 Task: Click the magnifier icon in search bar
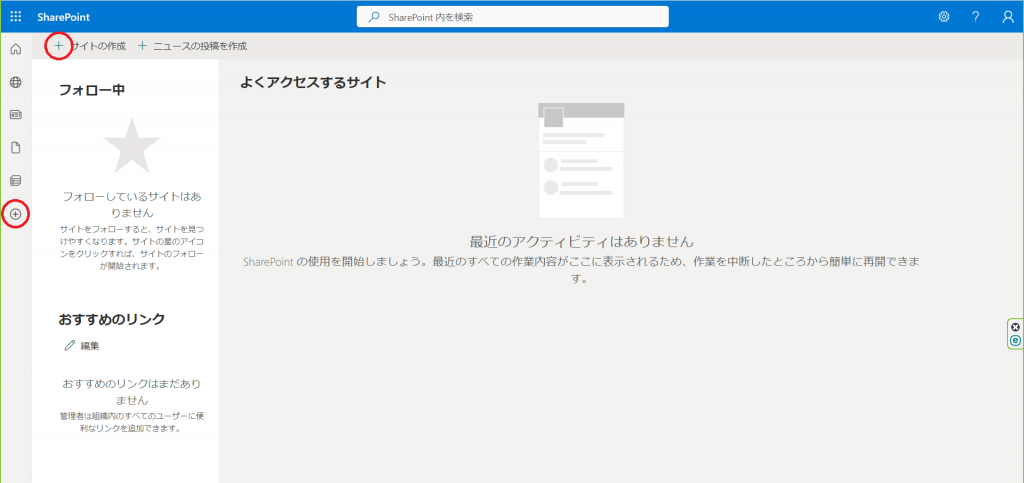point(374,17)
